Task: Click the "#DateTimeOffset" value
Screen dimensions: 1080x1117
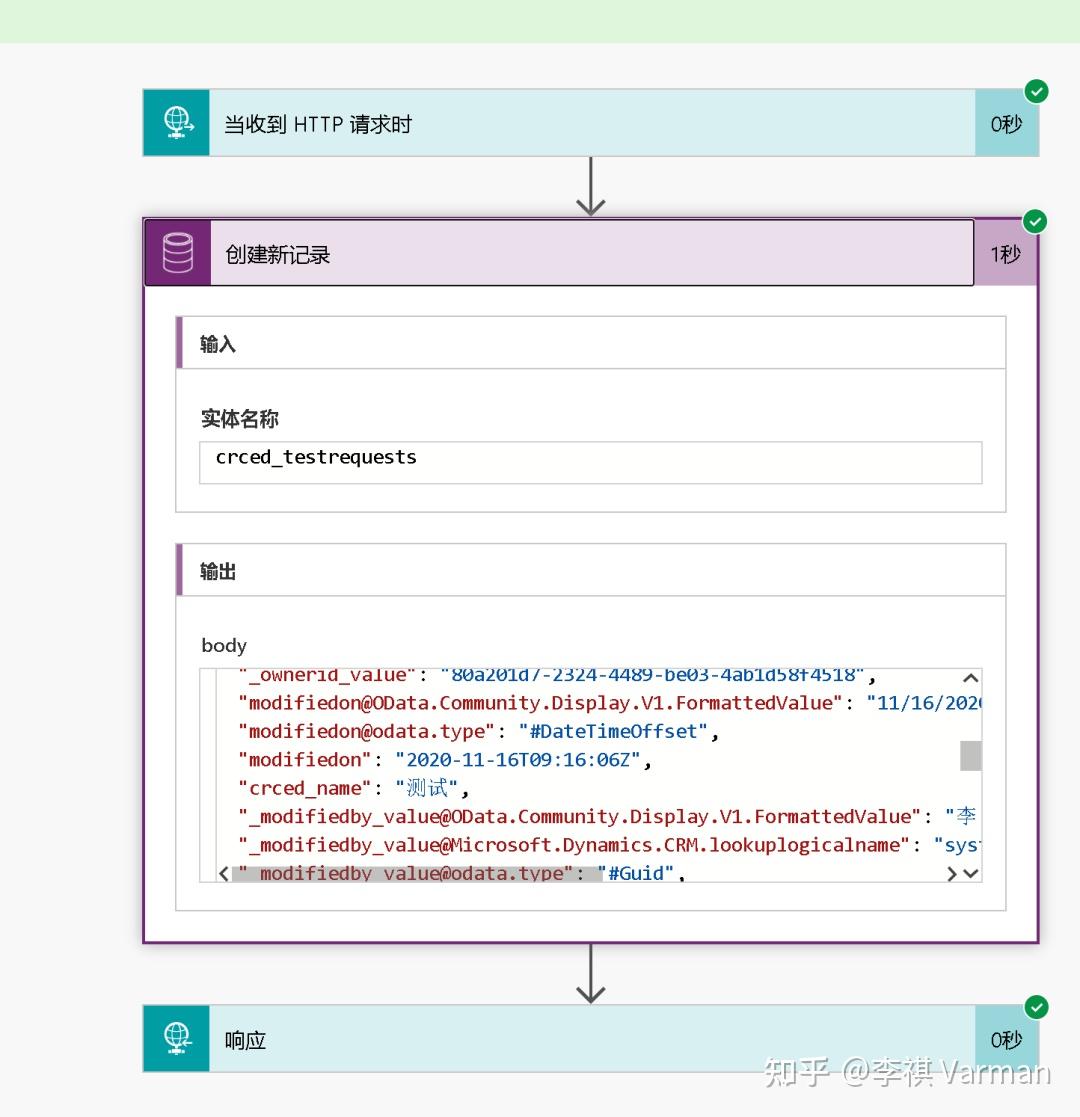Action: [613, 732]
